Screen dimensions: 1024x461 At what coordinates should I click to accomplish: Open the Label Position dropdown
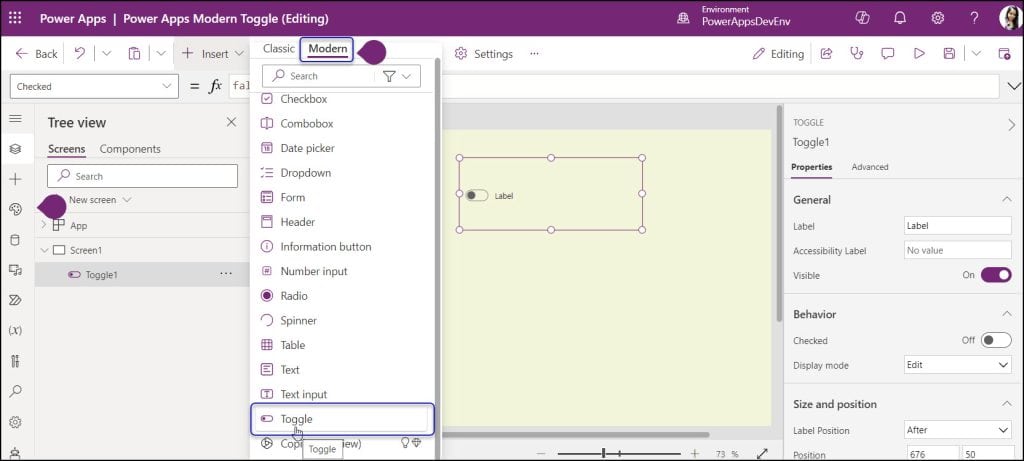coord(957,430)
